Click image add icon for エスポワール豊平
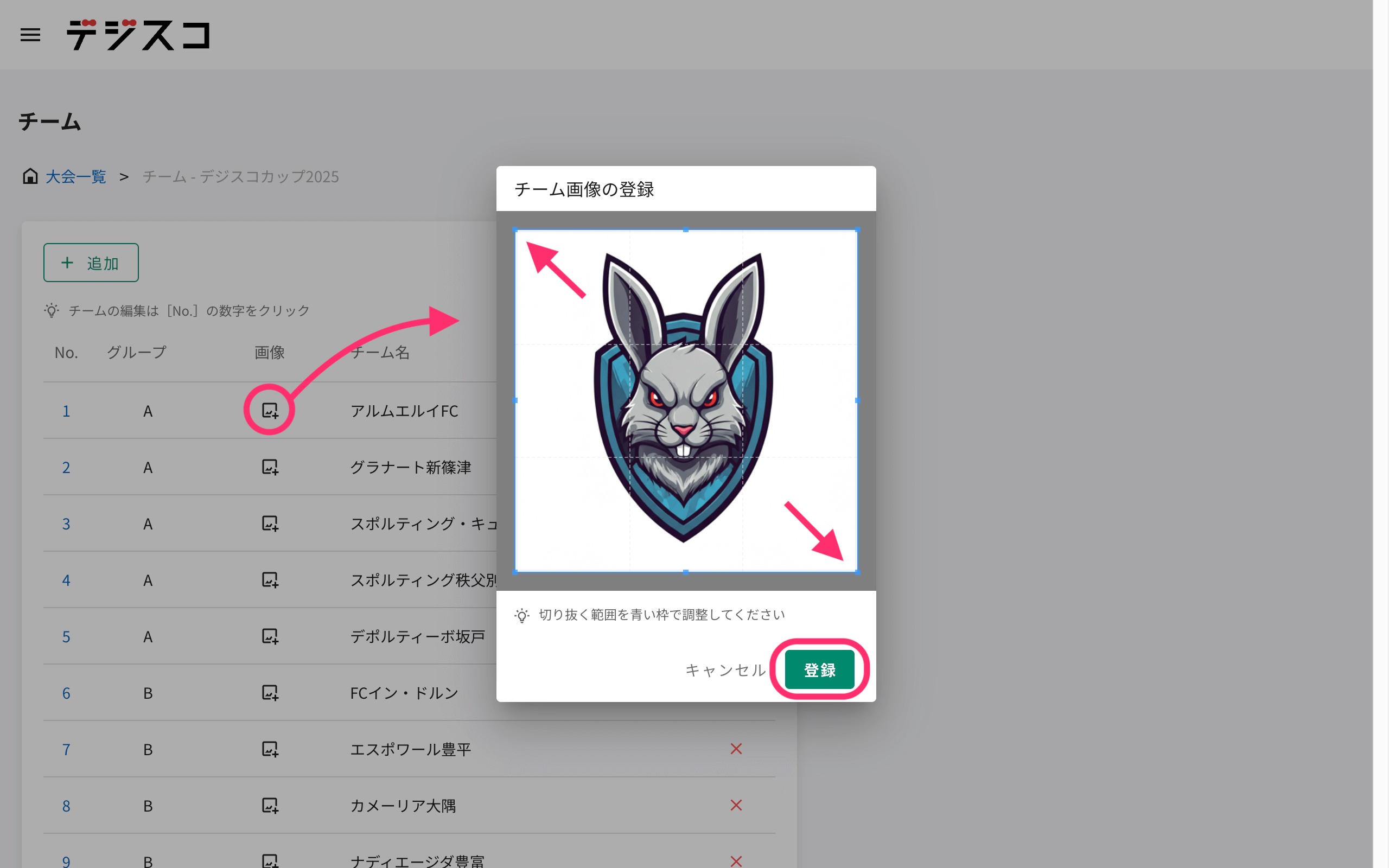1389x868 pixels. tap(270, 749)
